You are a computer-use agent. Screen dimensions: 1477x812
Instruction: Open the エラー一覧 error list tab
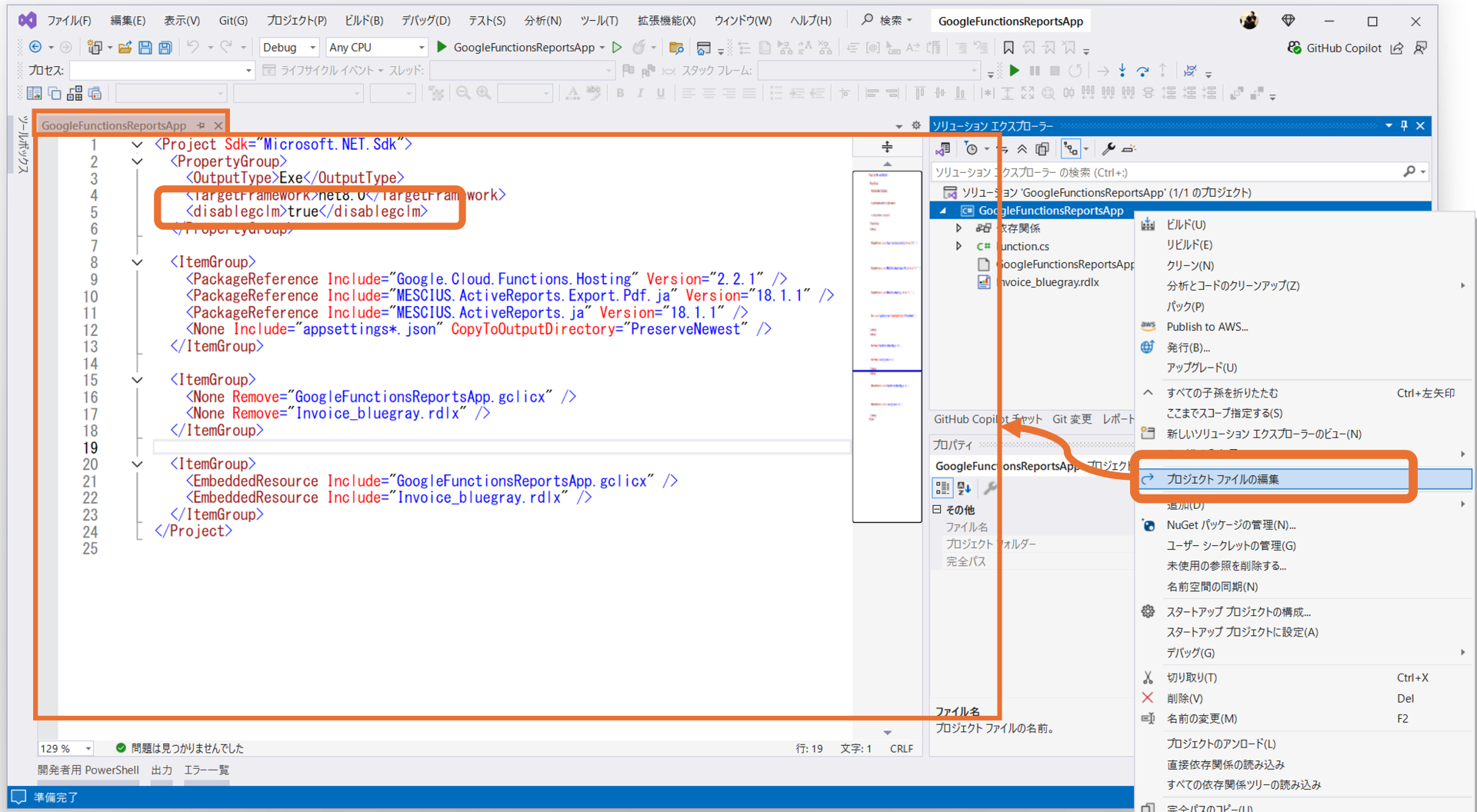(206, 770)
